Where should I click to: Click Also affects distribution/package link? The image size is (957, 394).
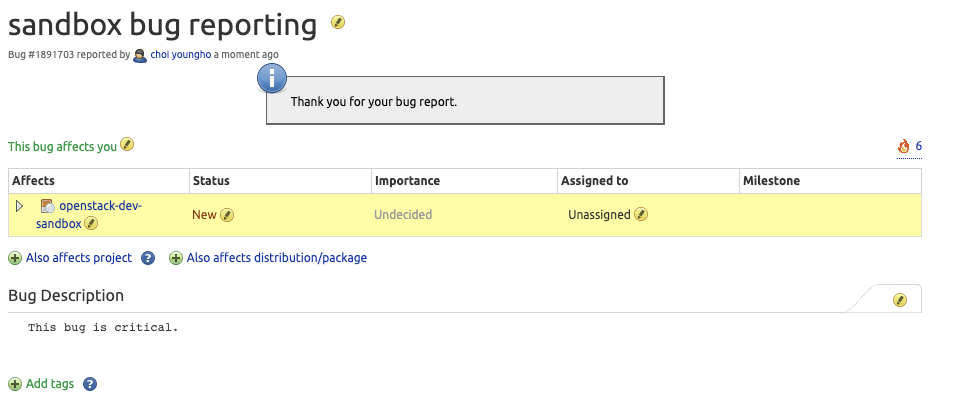276,257
